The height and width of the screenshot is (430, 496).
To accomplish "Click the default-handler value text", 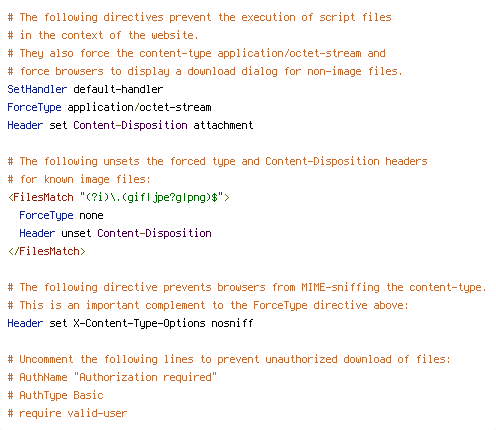I will tap(118, 89).
